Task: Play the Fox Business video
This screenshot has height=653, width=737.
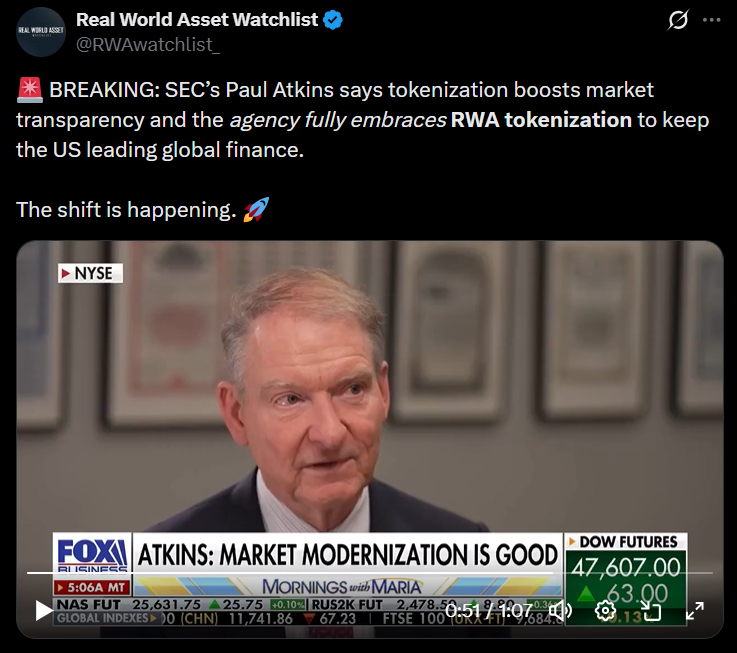Action: 44,610
